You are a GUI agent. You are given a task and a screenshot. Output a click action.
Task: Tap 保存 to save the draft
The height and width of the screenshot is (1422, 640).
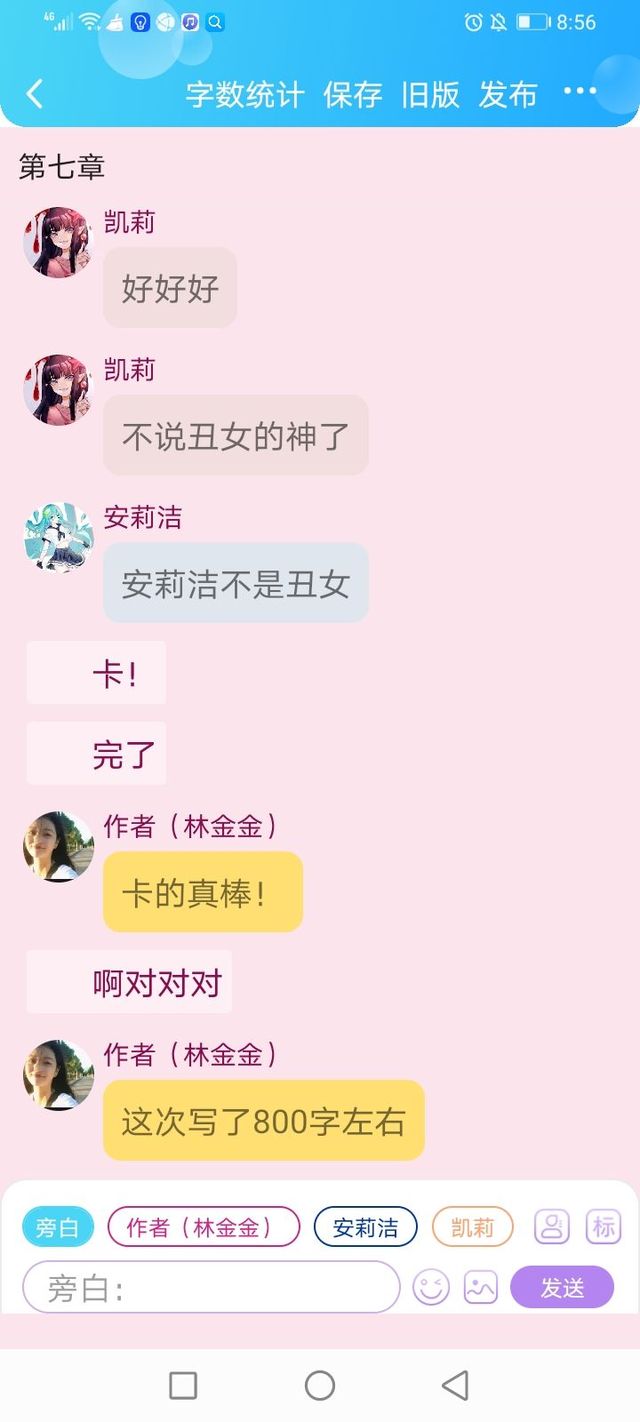coord(353,94)
